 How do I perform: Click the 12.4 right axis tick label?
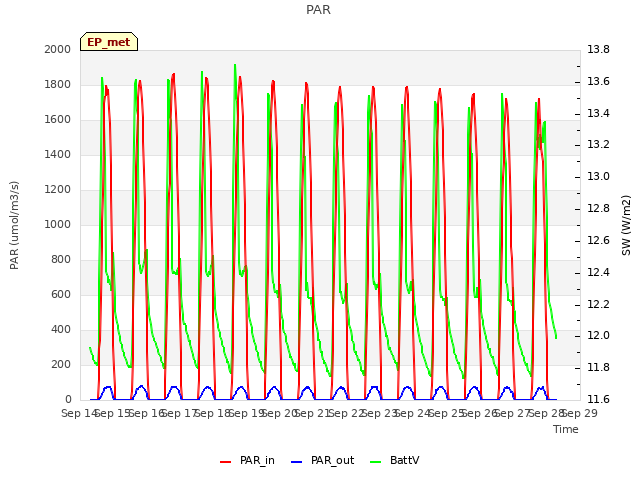[598, 272]
